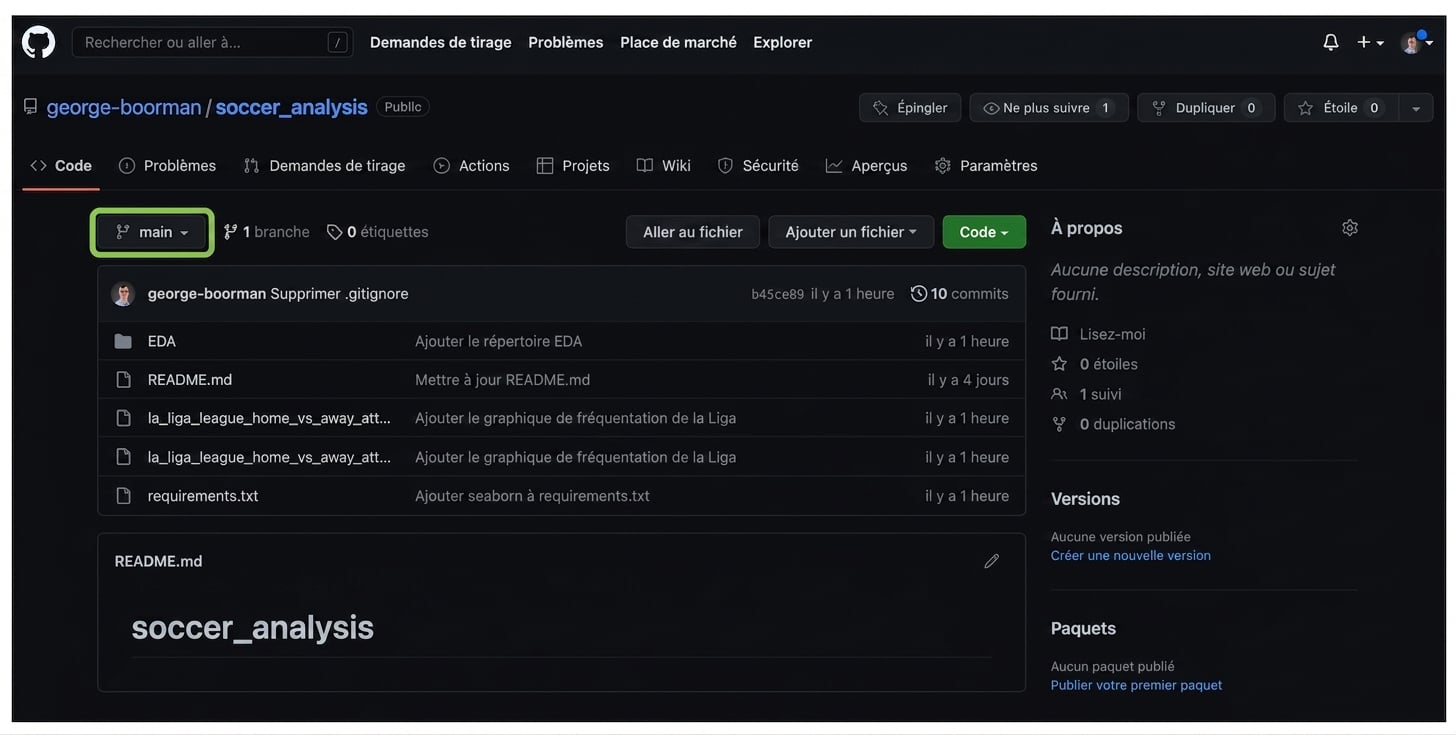The height and width of the screenshot is (735, 1456).
Task: Open the plus create-new menu
Action: tap(1370, 42)
